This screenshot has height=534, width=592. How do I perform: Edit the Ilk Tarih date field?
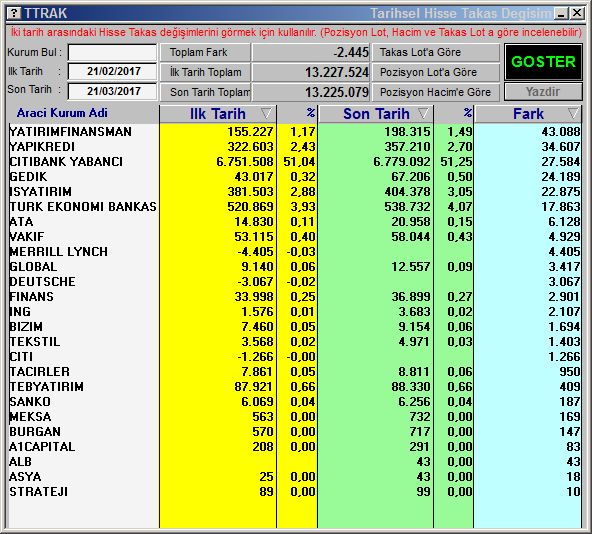coord(113,71)
